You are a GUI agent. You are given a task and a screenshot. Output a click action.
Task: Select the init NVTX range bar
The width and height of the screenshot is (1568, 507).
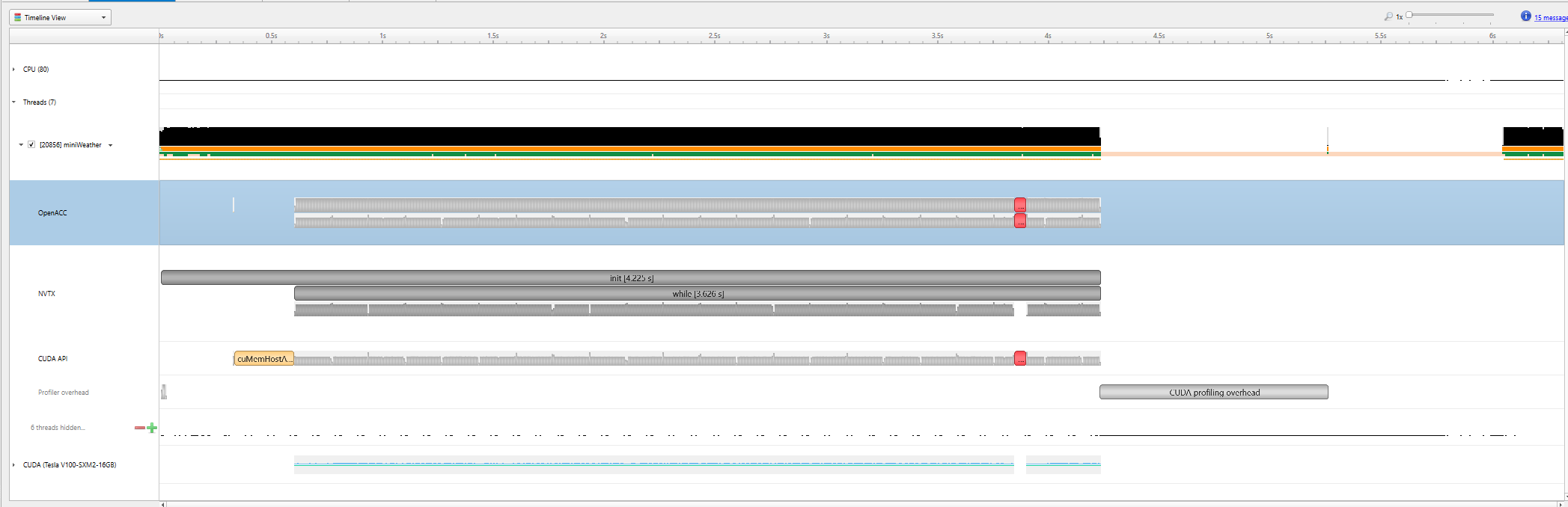tap(630, 277)
